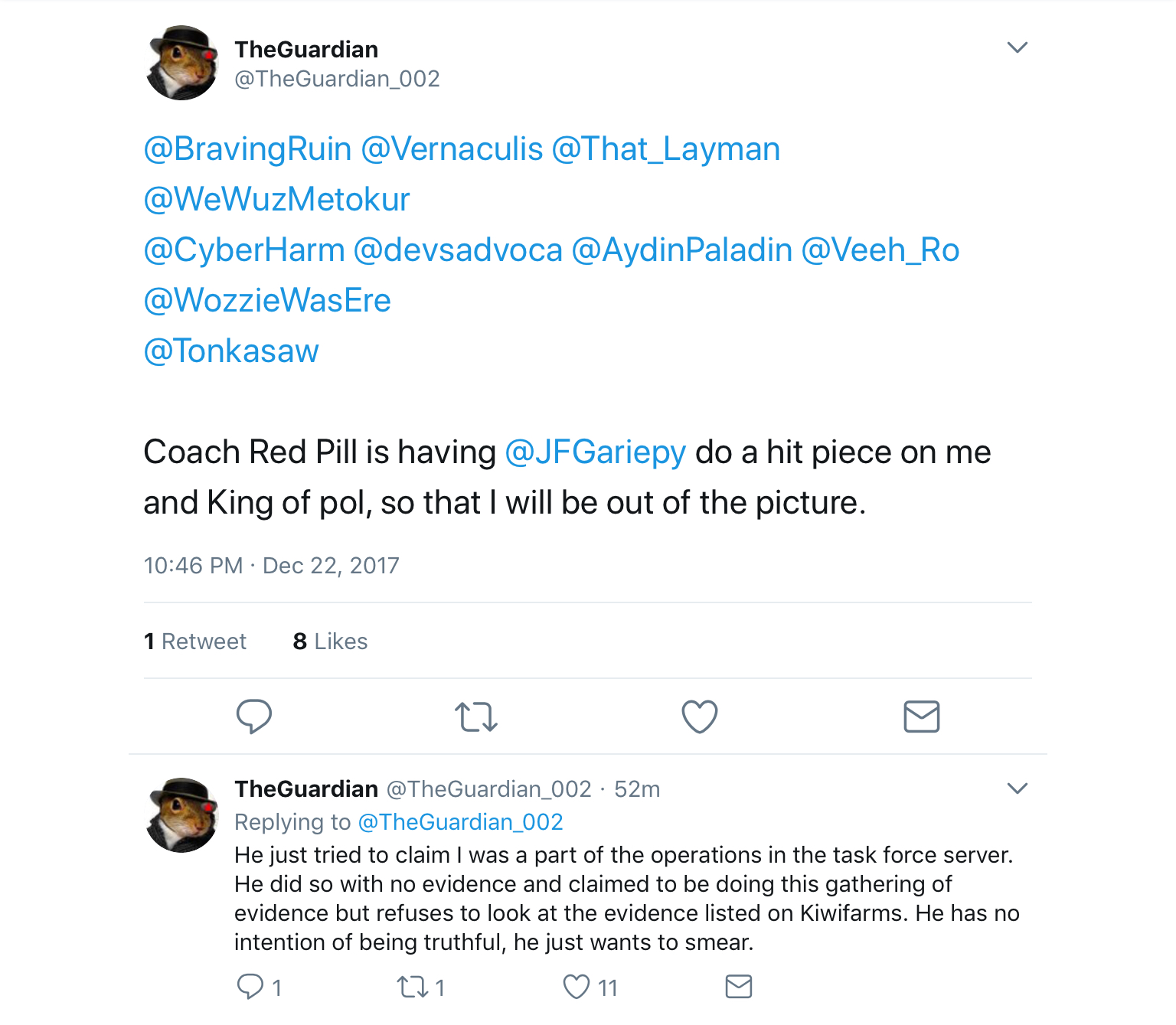Screen dimensions: 1176x1025
Task: Like the follow-up tweet with 11 likes
Action: [x=577, y=987]
